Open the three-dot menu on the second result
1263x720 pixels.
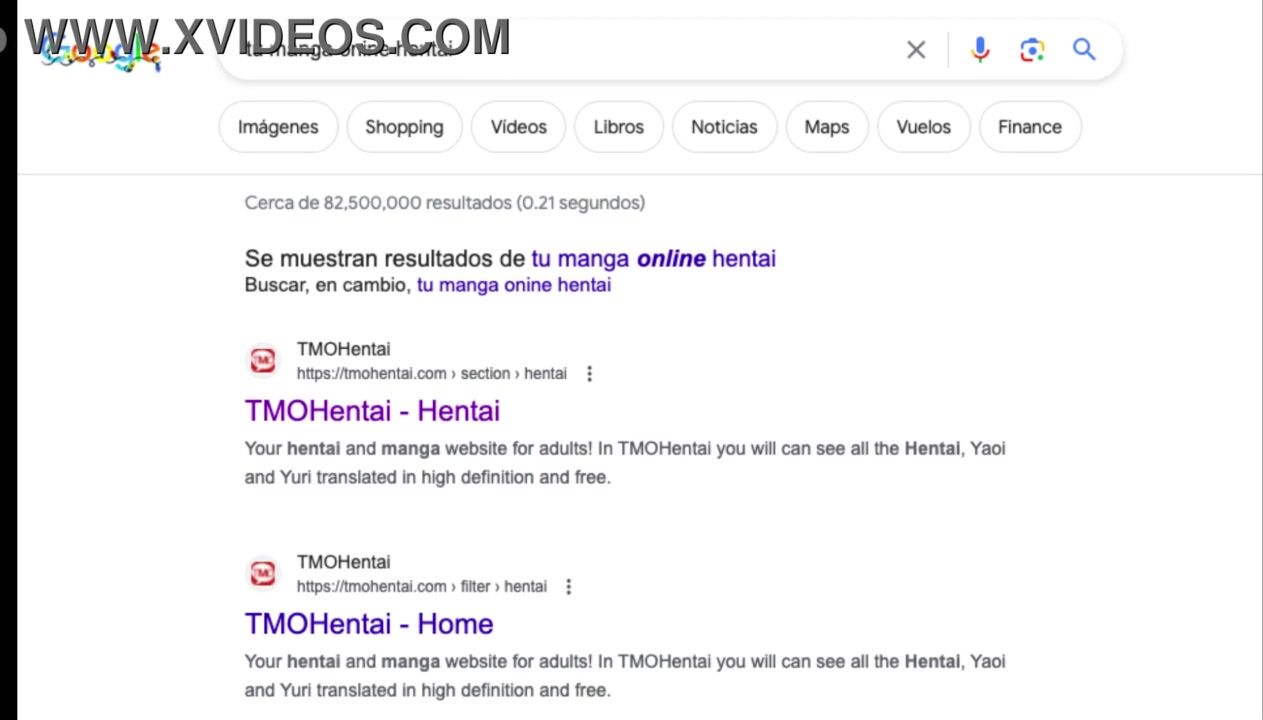[x=568, y=587]
